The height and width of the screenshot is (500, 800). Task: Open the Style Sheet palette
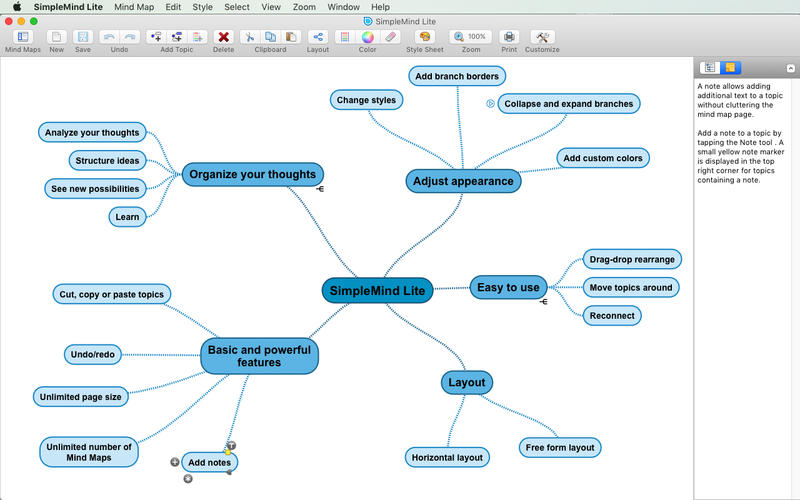(x=424, y=37)
